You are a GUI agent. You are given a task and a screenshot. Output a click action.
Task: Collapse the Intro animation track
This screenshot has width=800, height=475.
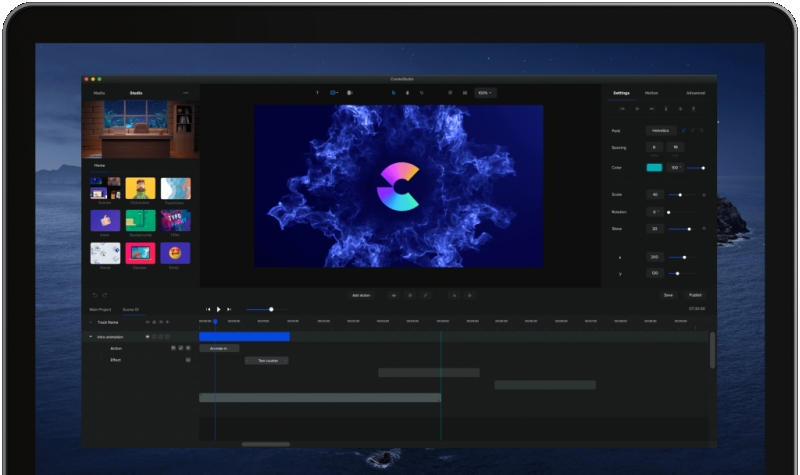click(x=91, y=337)
